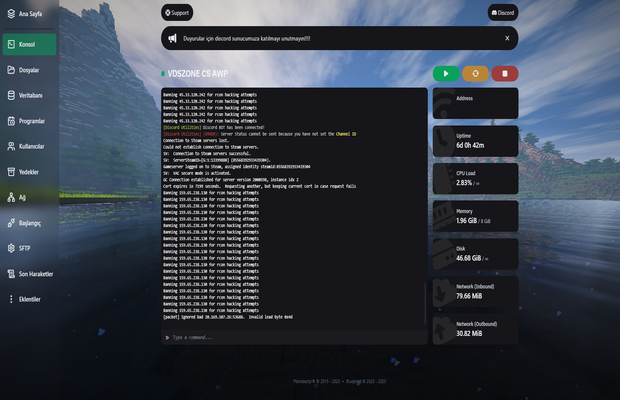Open Dosyalar file manager
Viewport: 620px width, 400px height.
(29, 70)
